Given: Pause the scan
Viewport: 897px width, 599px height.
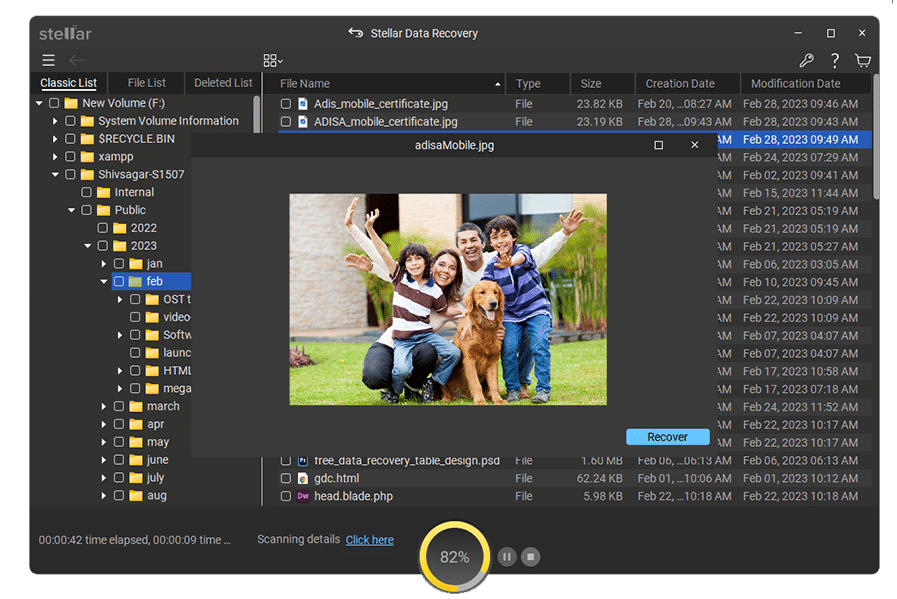Looking at the screenshot, I should coord(507,557).
